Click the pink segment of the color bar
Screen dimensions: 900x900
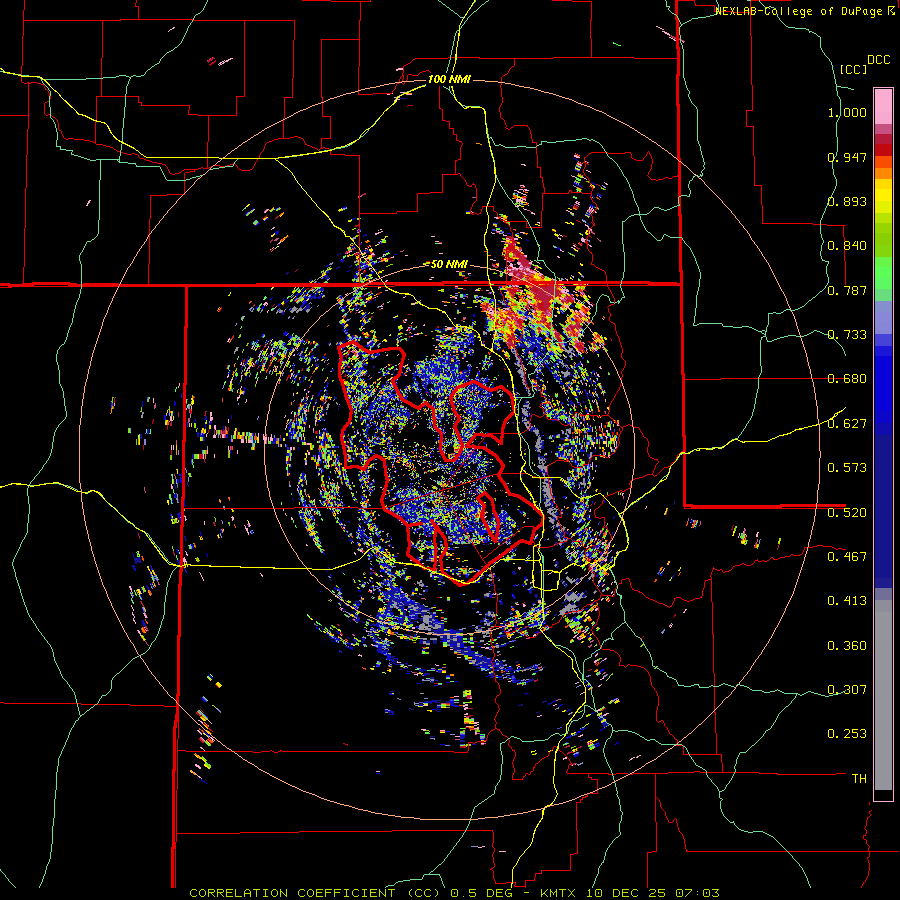883,106
